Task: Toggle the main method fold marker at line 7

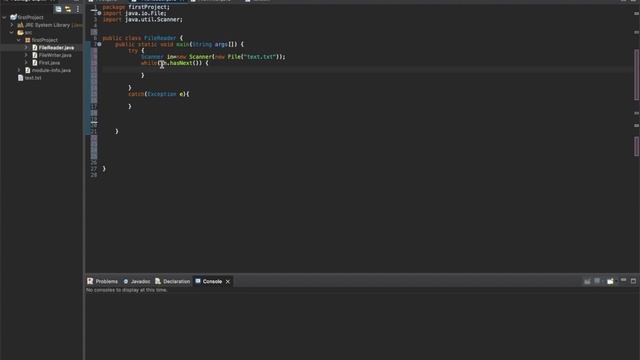Action: (99, 44)
